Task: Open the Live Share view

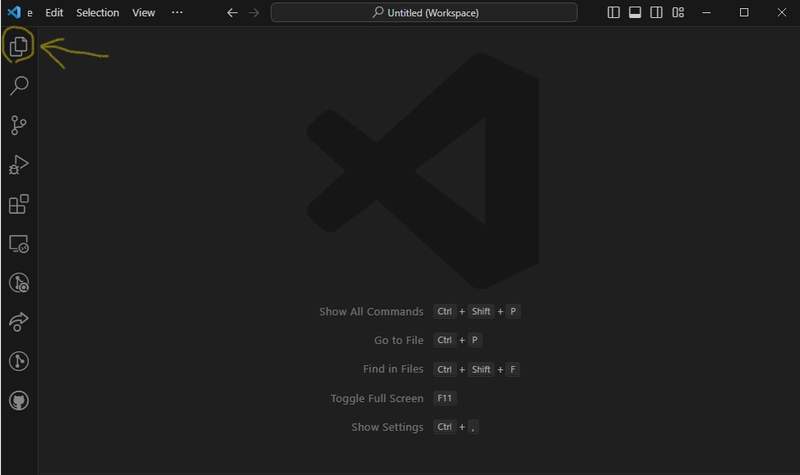Action: point(19,322)
